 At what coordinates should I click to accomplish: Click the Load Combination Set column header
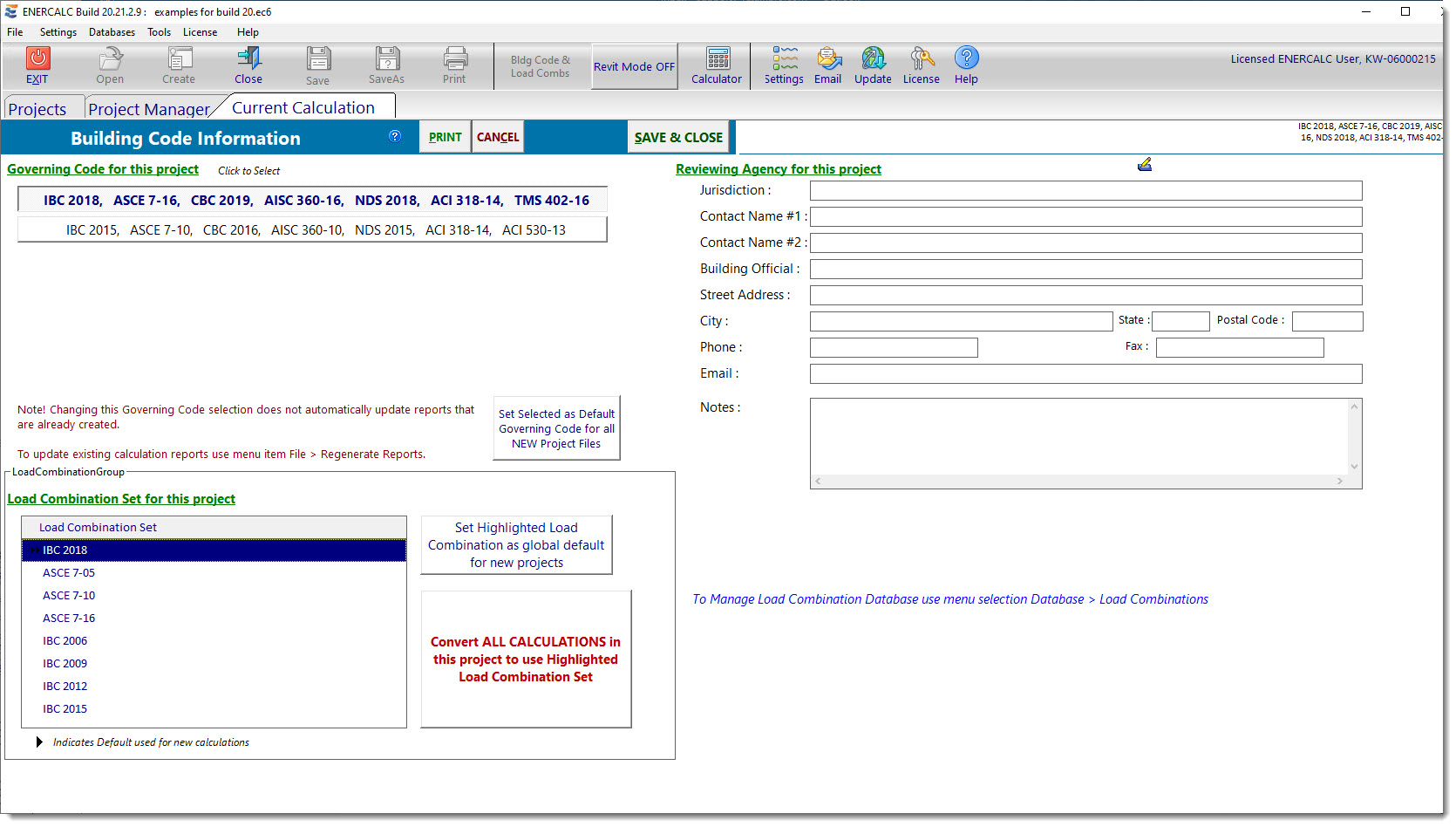click(x=214, y=527)
